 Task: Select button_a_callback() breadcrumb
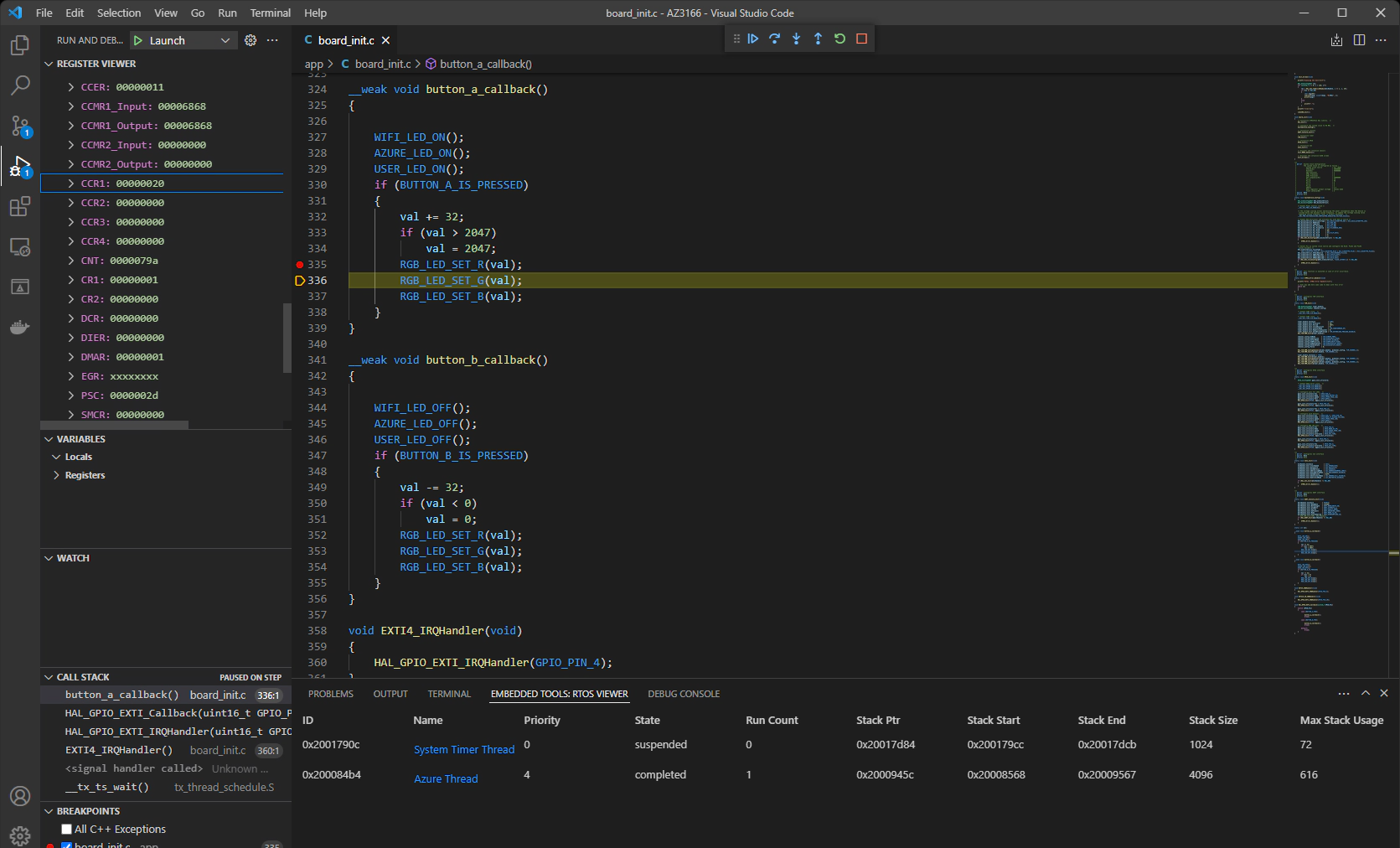478,64
